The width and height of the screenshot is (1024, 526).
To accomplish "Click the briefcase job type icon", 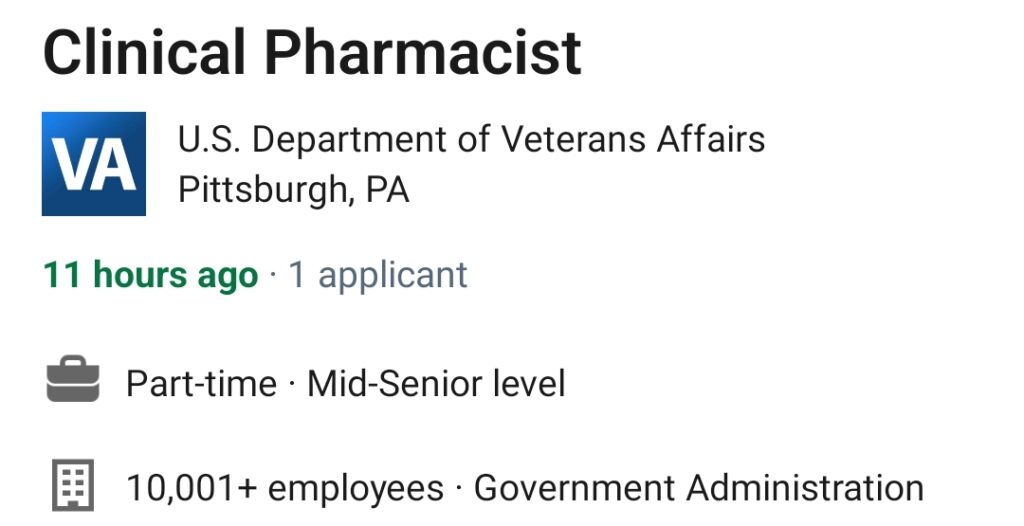I will (x=73, y=379).
